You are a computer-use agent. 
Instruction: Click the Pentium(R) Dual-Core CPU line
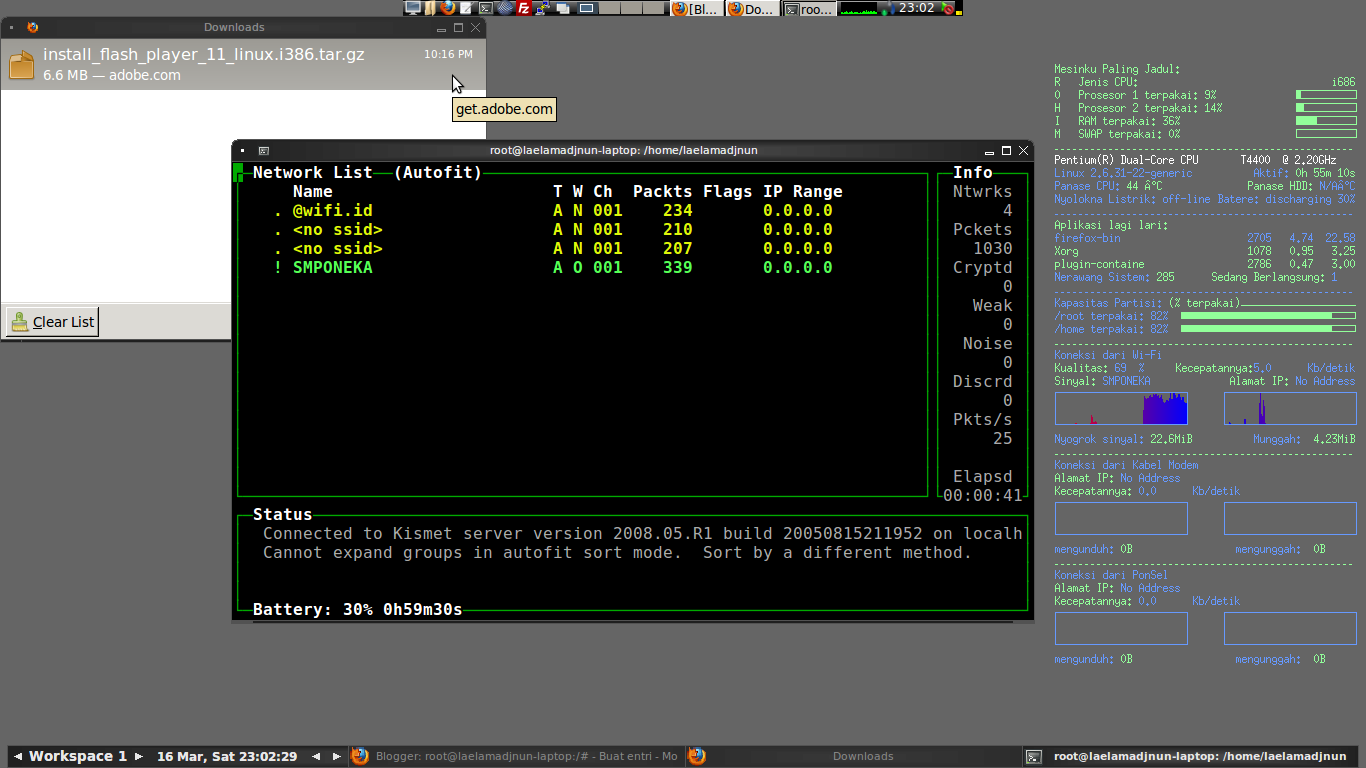1195,160
